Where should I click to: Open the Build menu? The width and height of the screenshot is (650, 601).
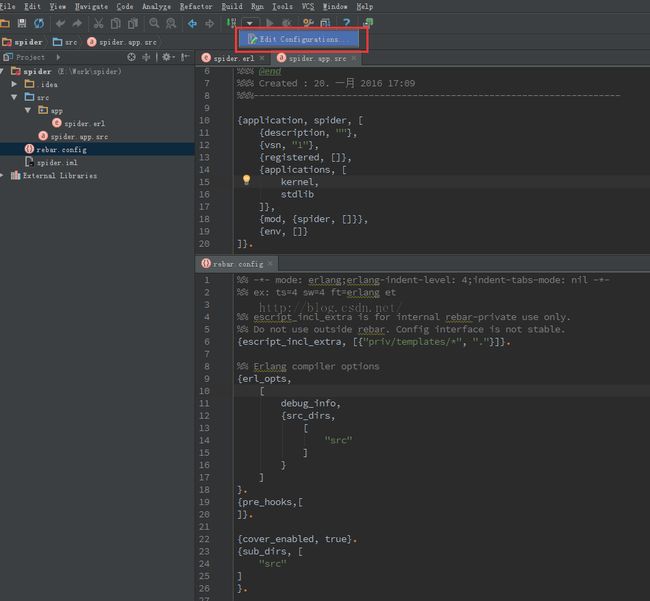(232, 6)
